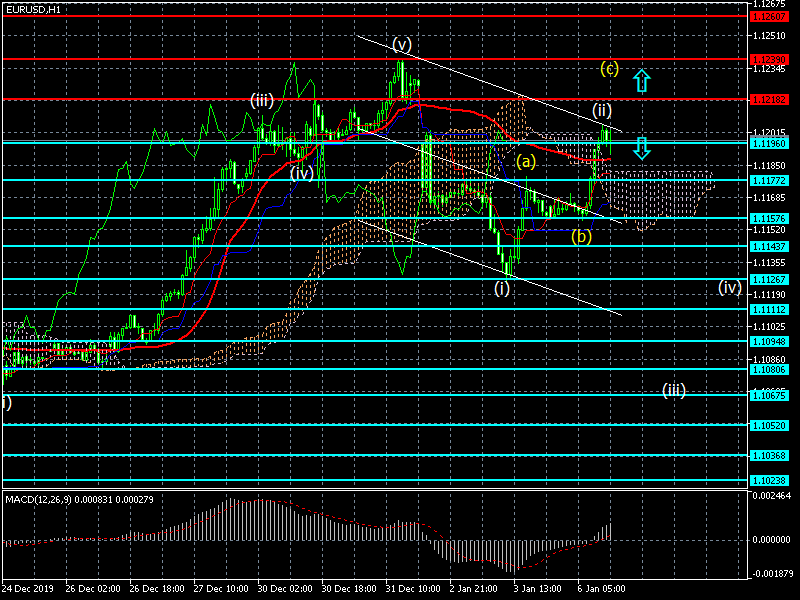Click the cyan 1.10948 price label
The width and height of the screenshot is (800, 600).
(769, 341)
